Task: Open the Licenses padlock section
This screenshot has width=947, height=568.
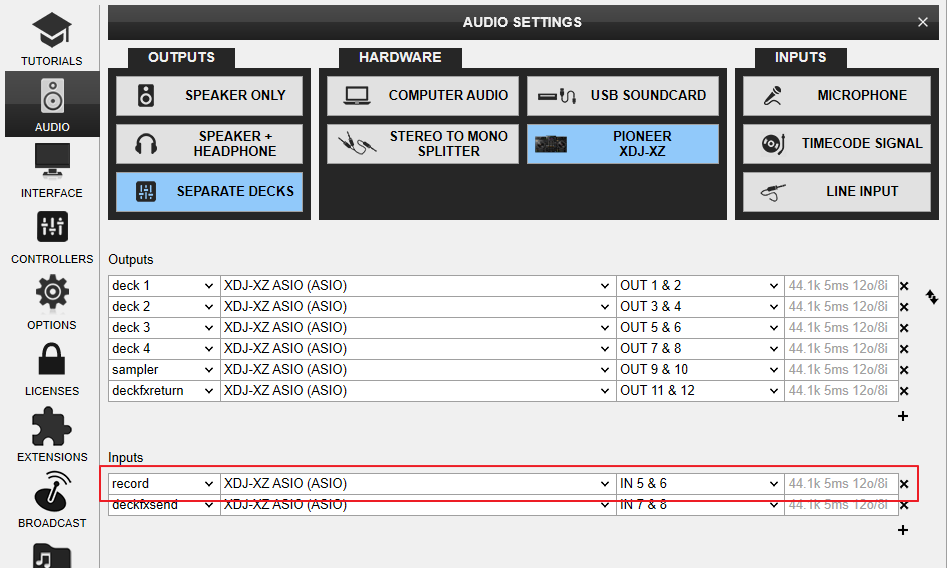Action: (x=51, y=368)
